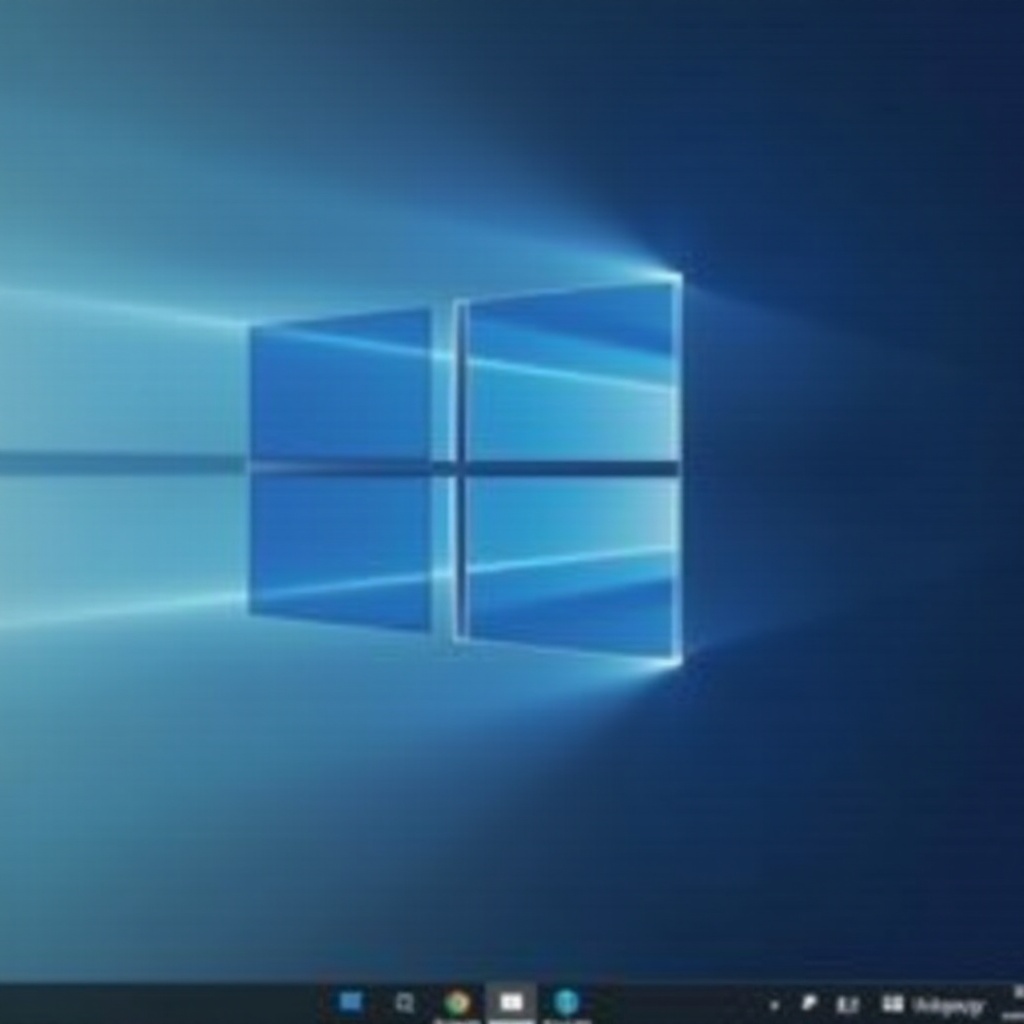The height and width of the screenshot is (1024, 1024).
Task: Open the Windows Start menu
Action: 351,1002
